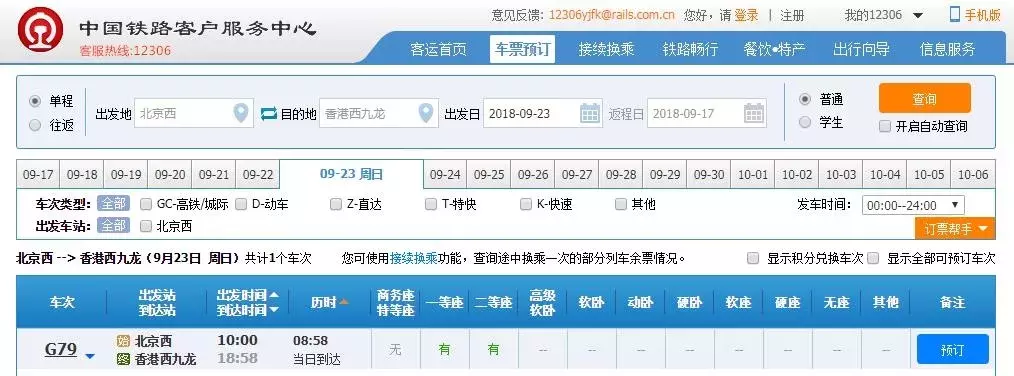This screenshot has width=1014, height=376.
Task: Select the 09-30 date tab
Action: [x=709, y=175]
